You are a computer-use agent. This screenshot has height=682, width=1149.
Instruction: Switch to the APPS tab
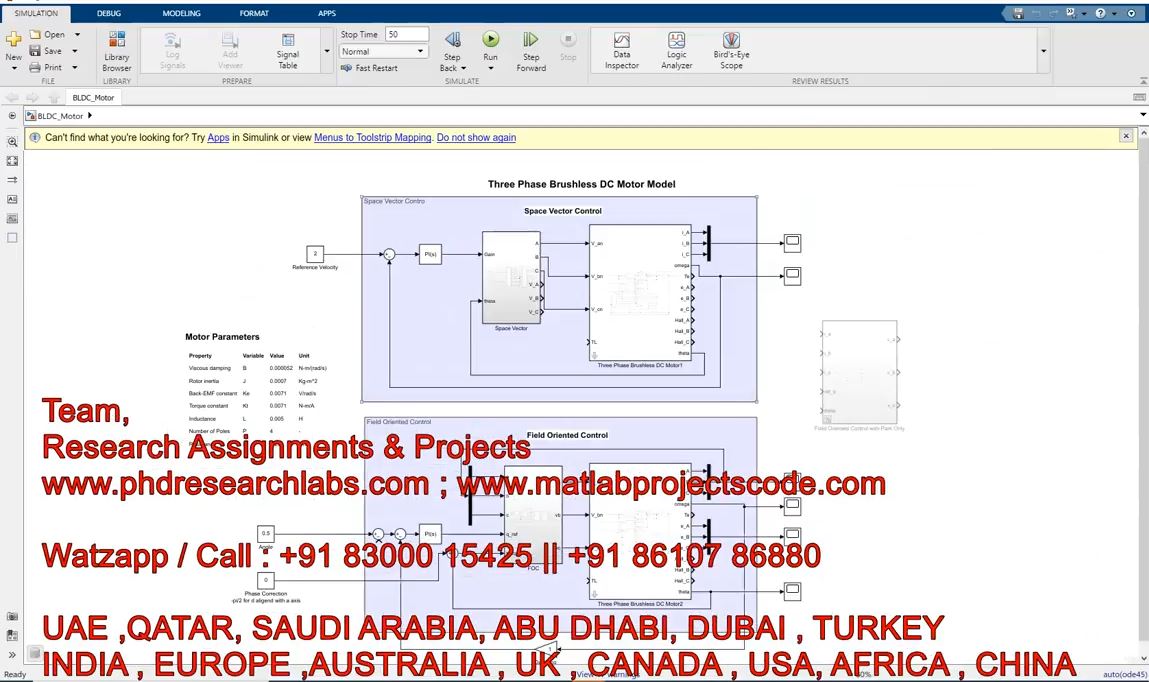point(327,13)
